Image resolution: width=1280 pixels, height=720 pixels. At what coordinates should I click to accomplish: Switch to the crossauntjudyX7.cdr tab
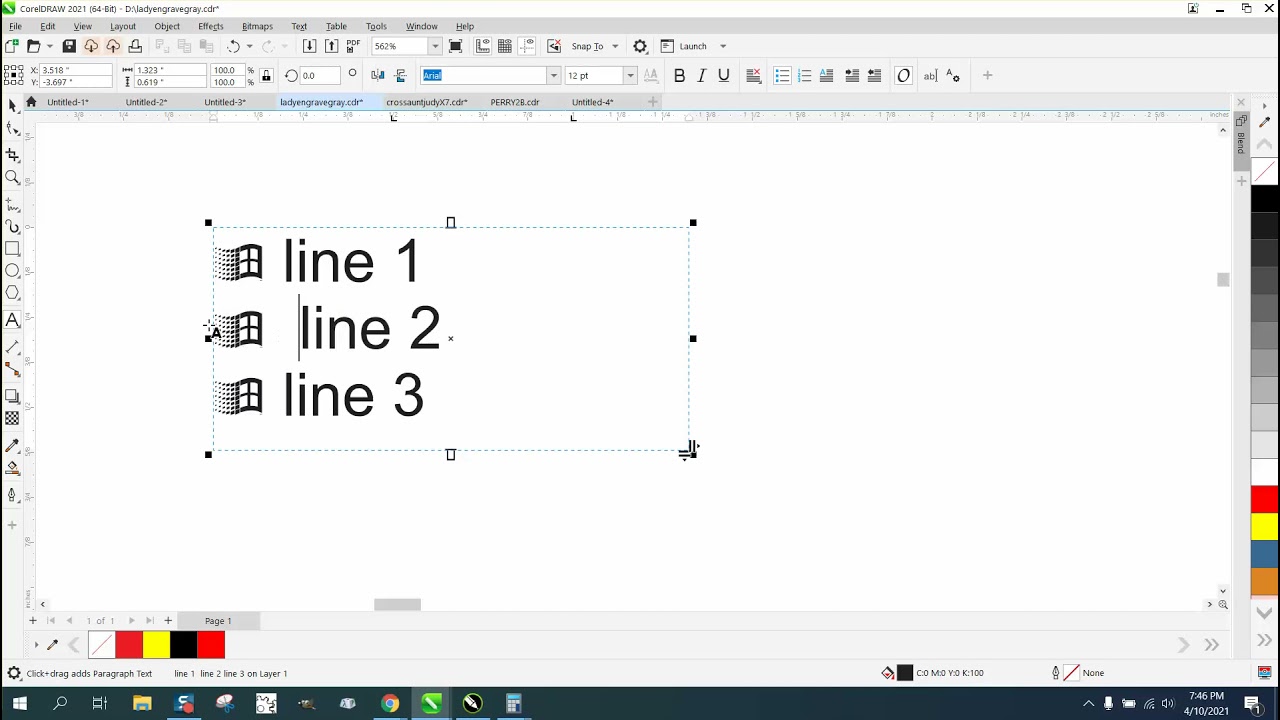click(x=427, y=102)
